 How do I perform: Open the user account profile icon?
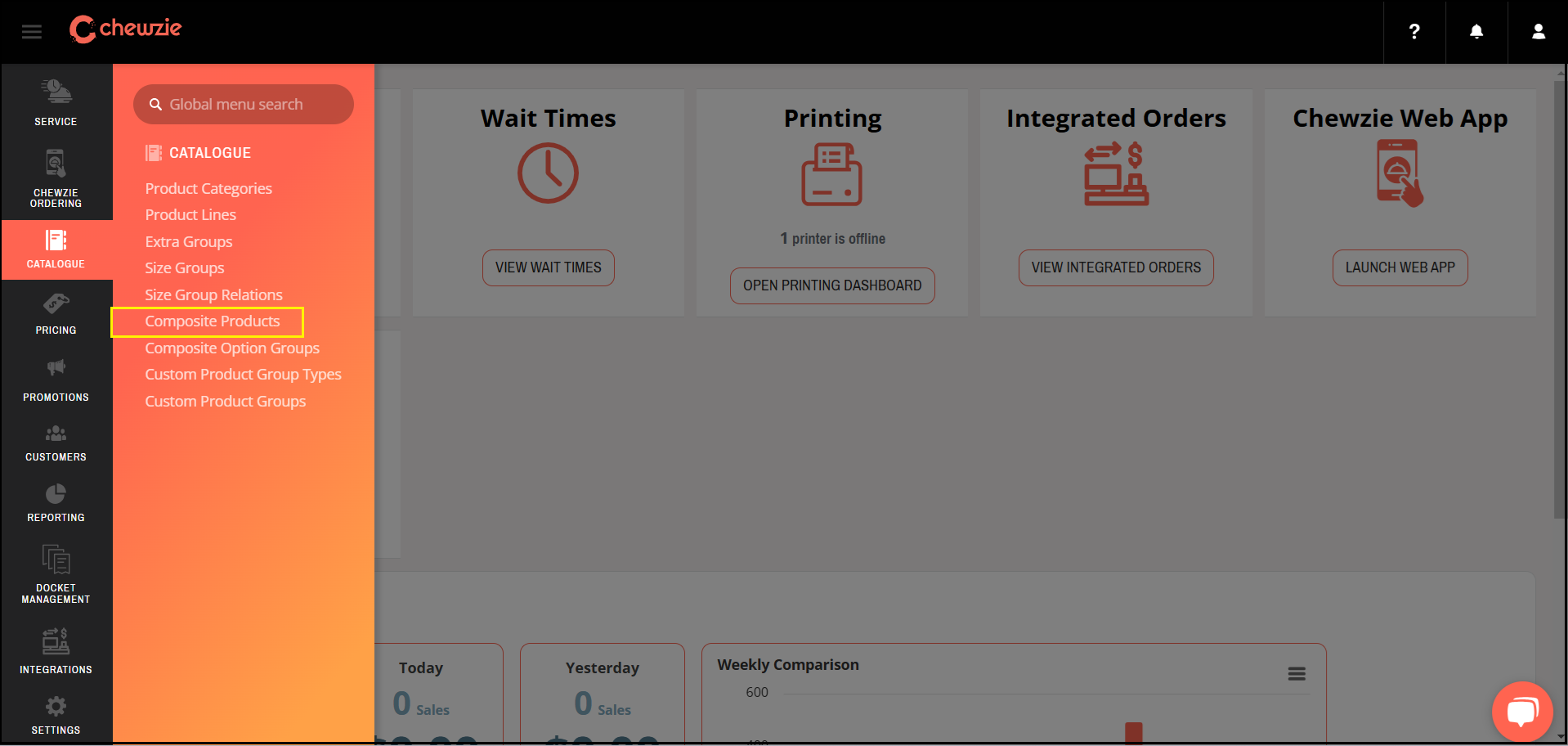pyautogui.click(x=1538, y=32)
